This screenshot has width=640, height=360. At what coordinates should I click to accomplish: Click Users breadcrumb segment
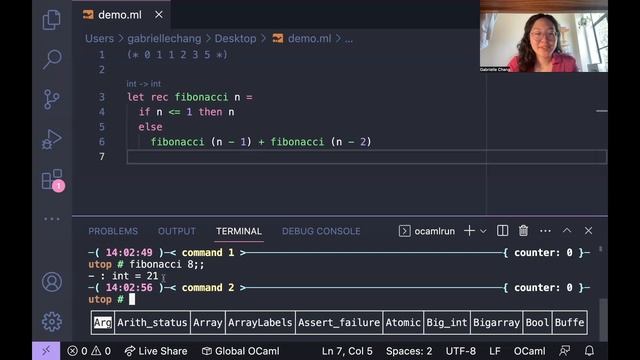99,39
